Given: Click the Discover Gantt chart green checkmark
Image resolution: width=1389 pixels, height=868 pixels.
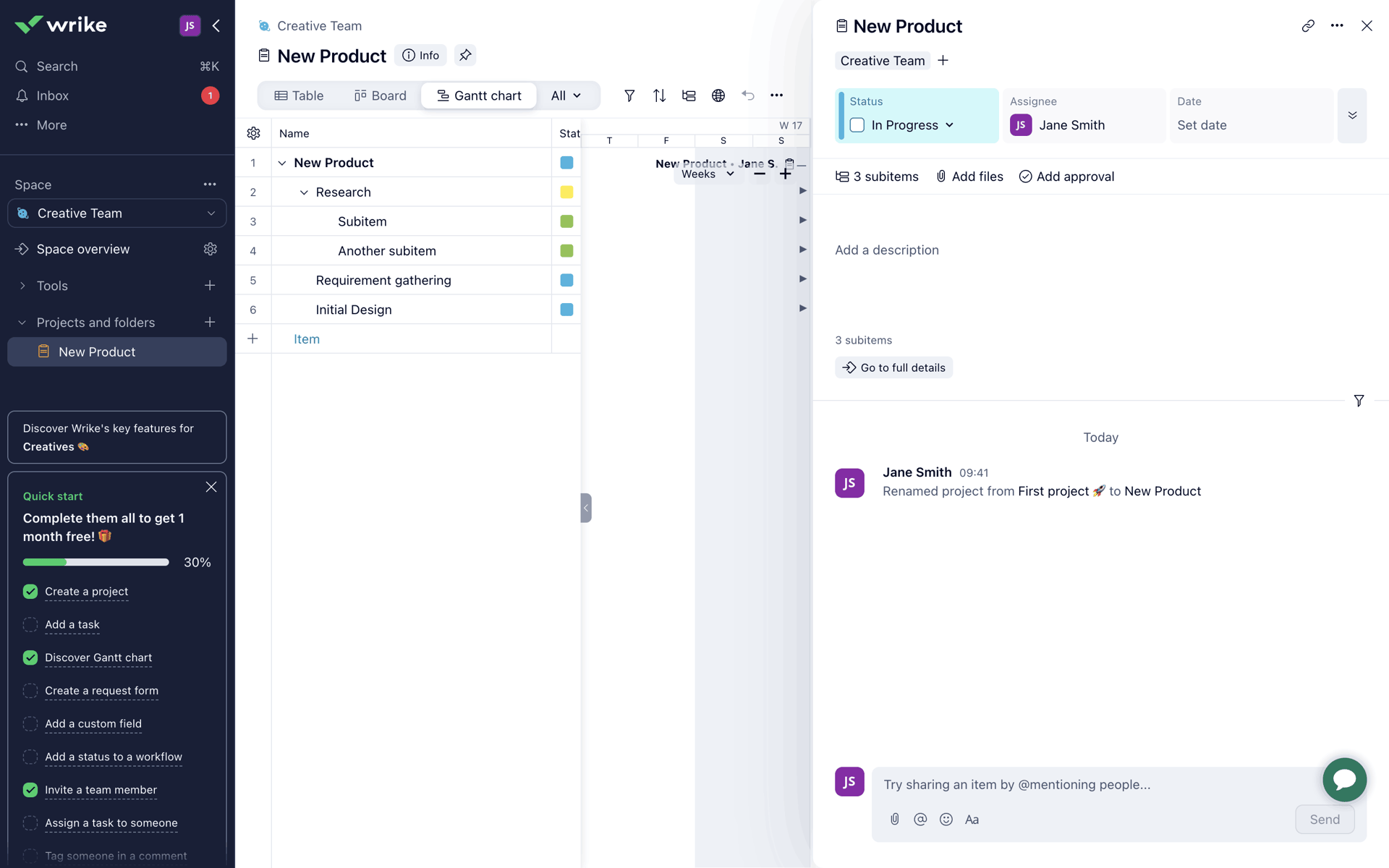Looking at the screenshot, I should point(30,658).
